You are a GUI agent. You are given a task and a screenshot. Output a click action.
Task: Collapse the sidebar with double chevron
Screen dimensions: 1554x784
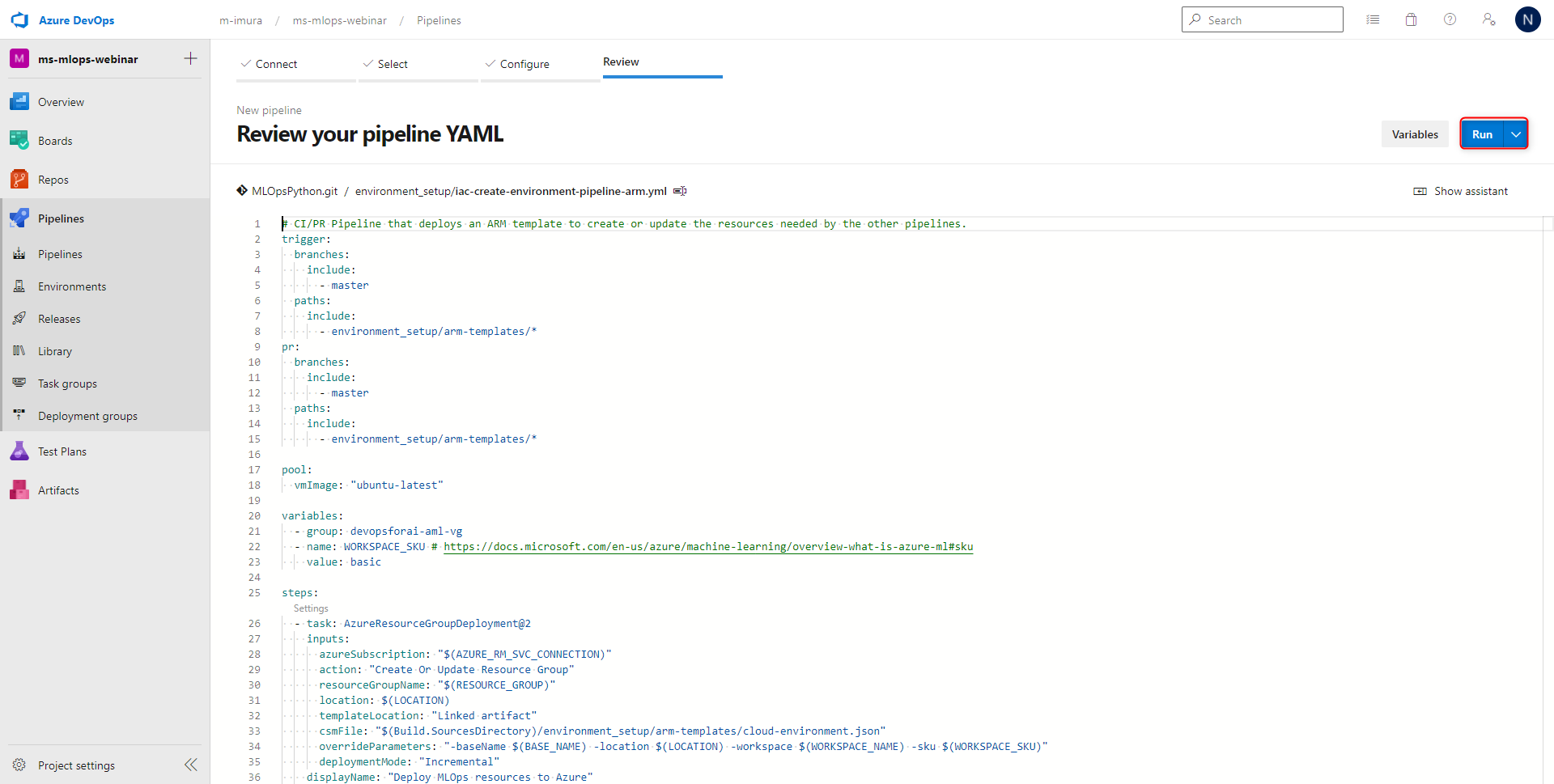[x=191, y=765]
